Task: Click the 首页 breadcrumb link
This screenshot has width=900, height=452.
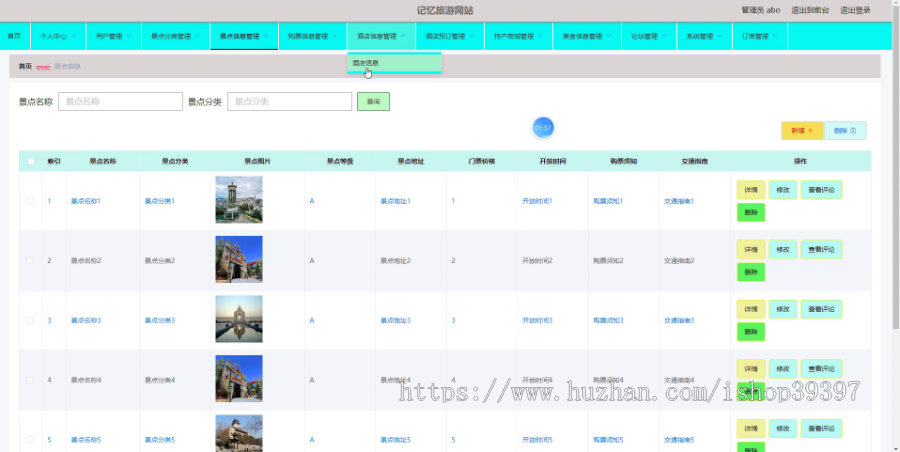Action: (25, 67)
